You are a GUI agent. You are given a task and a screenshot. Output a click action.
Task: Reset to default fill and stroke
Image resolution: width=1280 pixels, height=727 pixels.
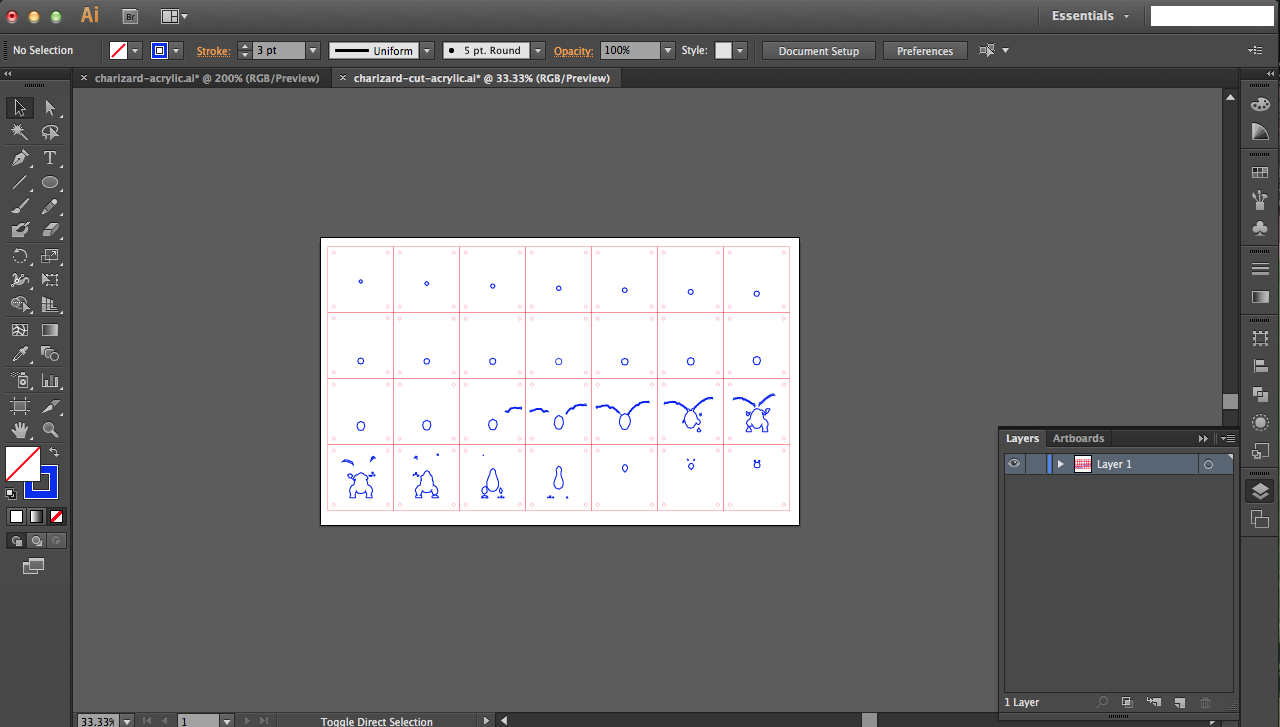[x=11, y=494]
